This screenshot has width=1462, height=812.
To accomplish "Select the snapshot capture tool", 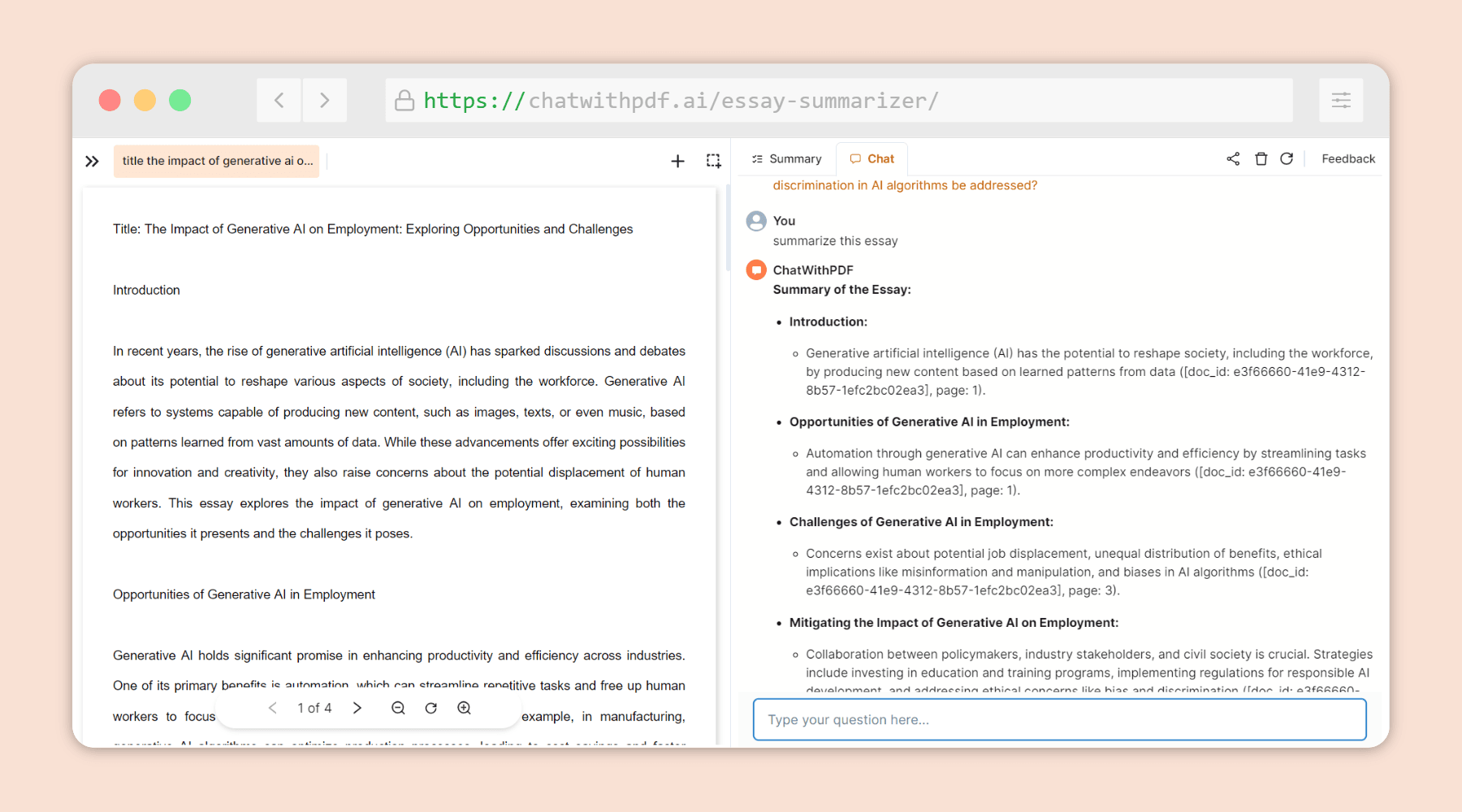I will [x=713, y=160].
